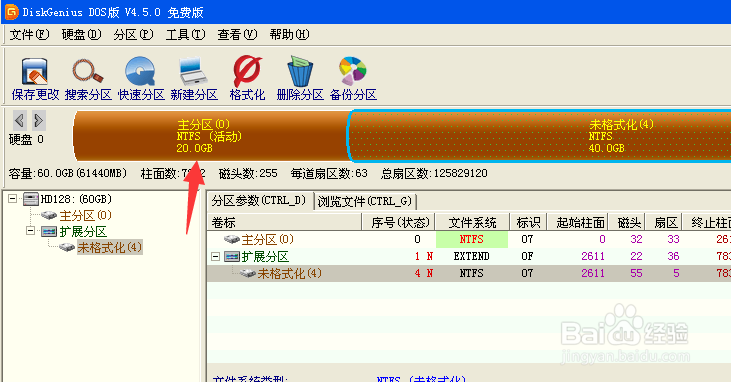
Task: Open the 硬盘(D) menu
Action: tap(81, 35)
